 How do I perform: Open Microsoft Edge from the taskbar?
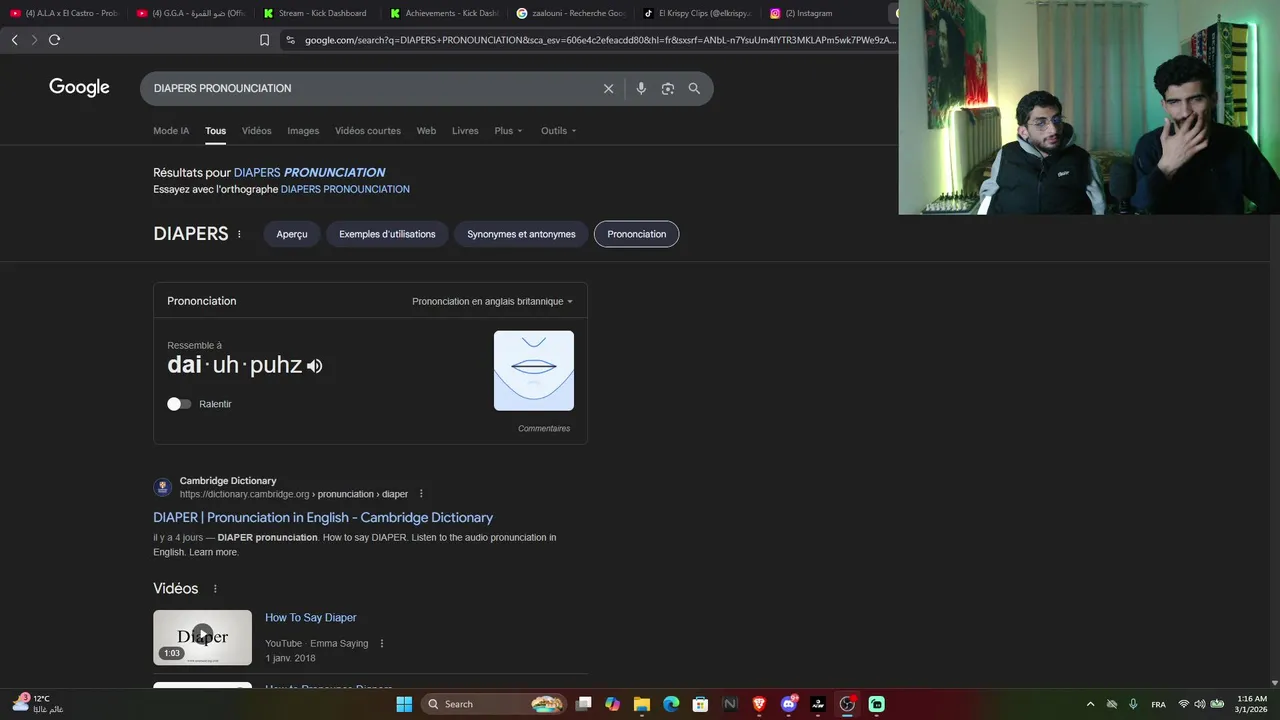click(x=671, y=704)
